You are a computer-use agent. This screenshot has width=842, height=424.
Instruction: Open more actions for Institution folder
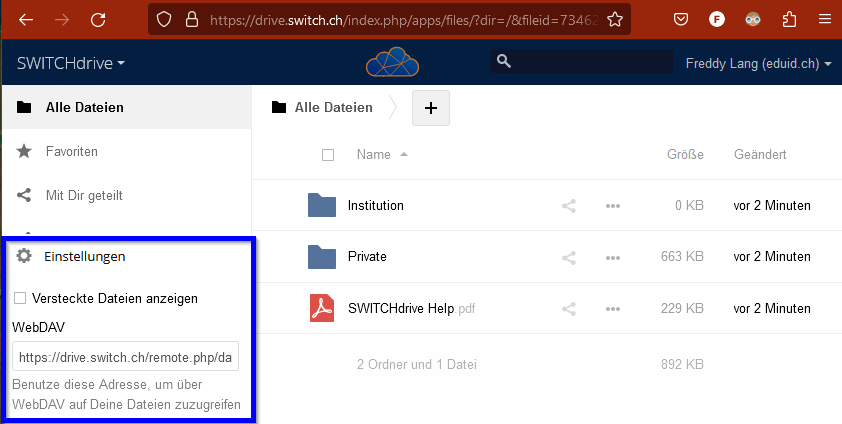pyautogui.click(x=613, y=206)
